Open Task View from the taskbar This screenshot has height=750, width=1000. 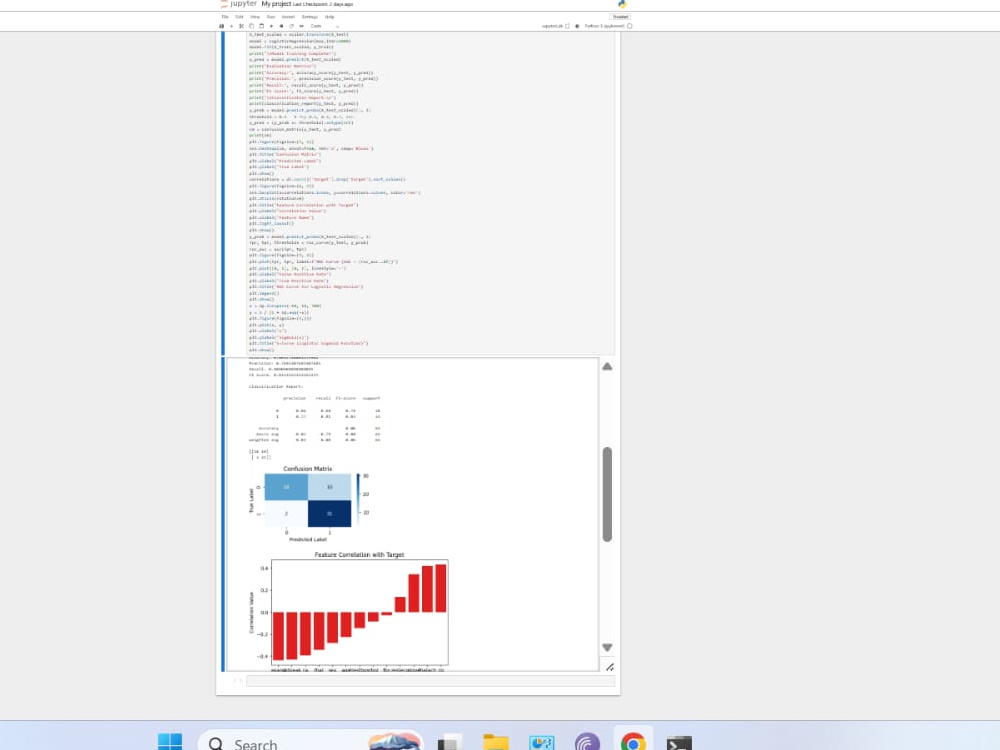click(450, 742)
